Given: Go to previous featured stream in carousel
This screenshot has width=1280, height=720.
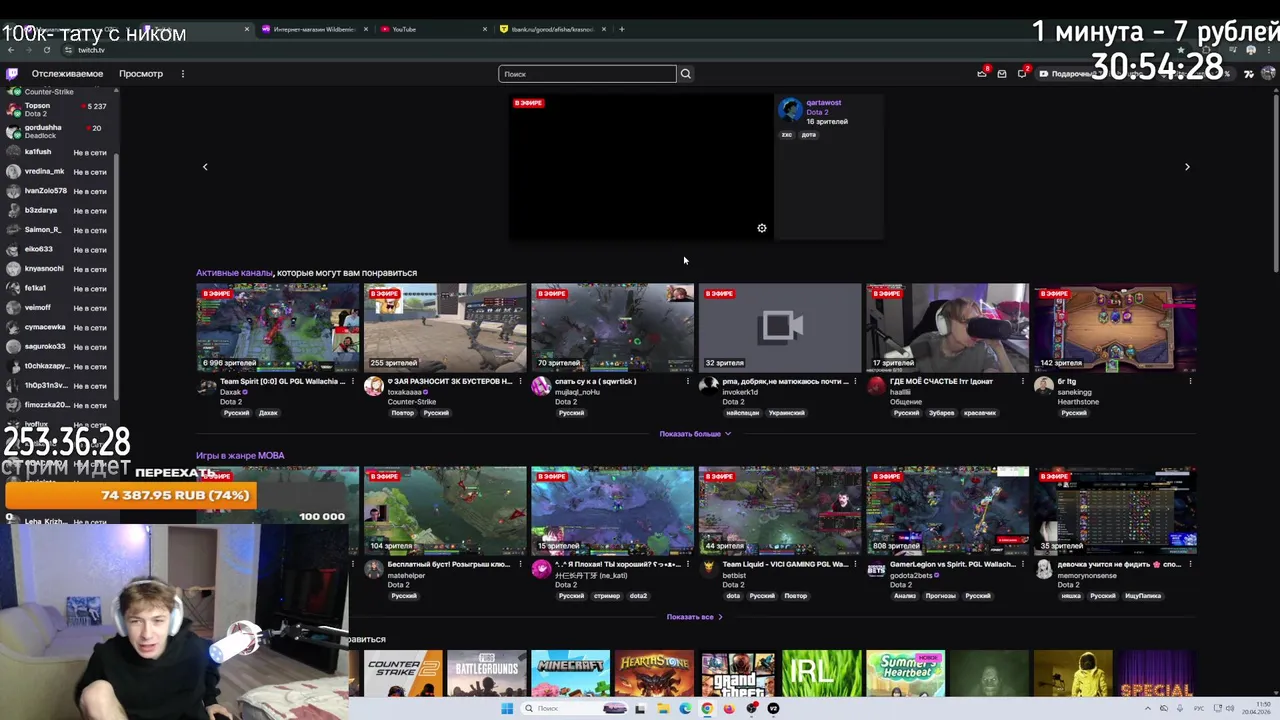Looking at the screenshot, I should point(205,167).
